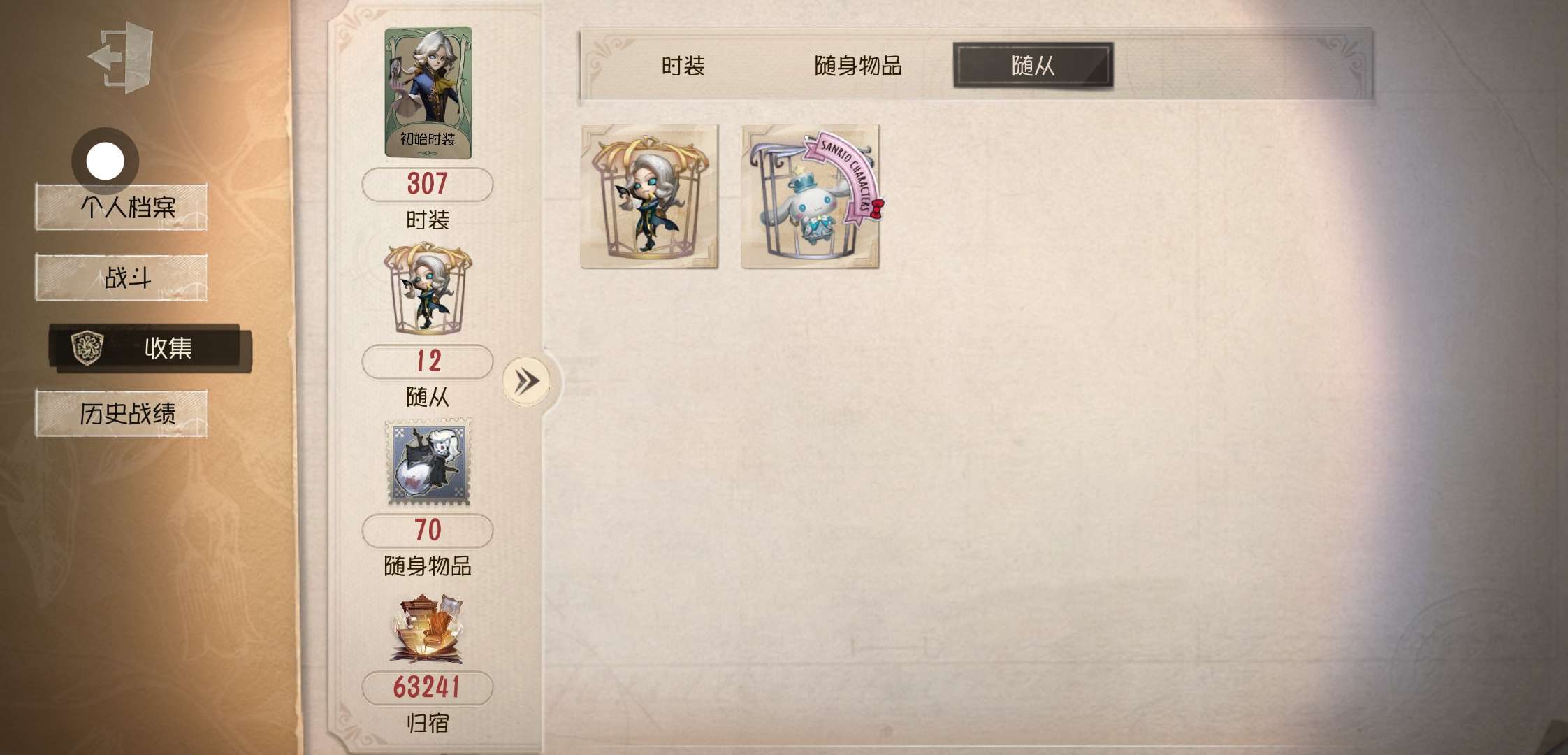This screenshot has width=1568, height=755.
Task: Click the 63241 归宿 count
Action: tap(428, 688)
